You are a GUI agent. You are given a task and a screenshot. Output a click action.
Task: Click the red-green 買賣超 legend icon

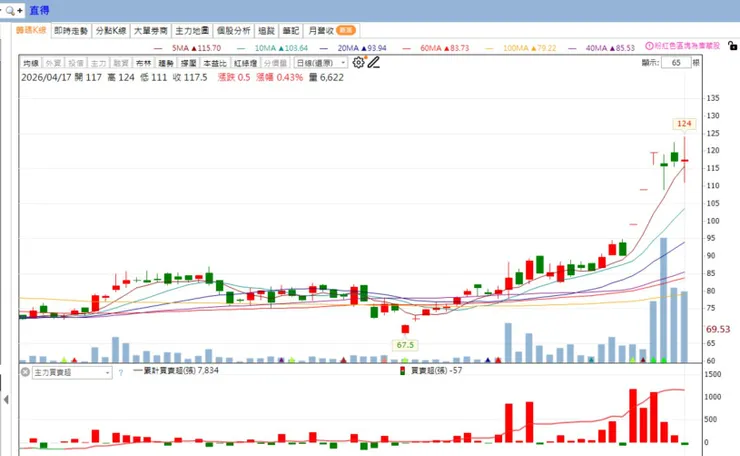(x=403, y=371)
